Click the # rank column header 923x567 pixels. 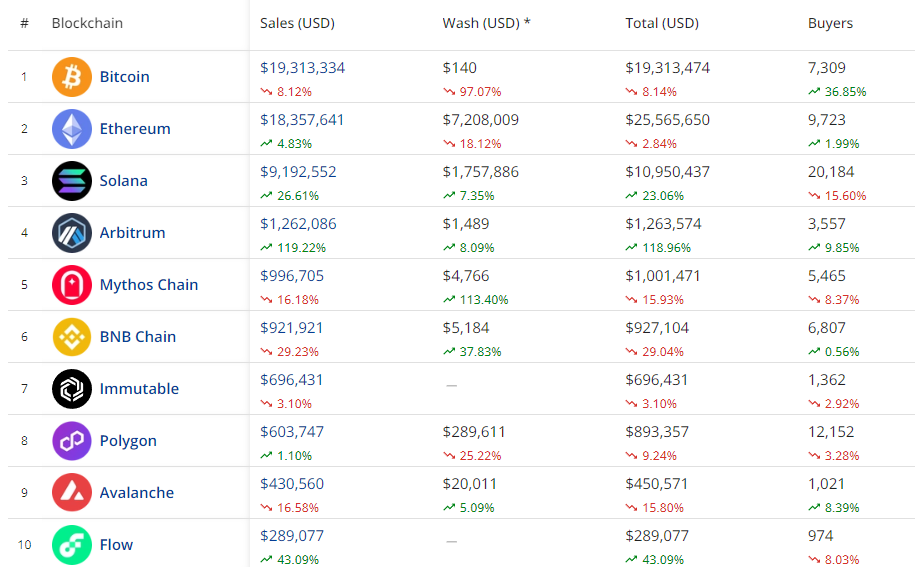pyautogui.click(x=24, y=23)
